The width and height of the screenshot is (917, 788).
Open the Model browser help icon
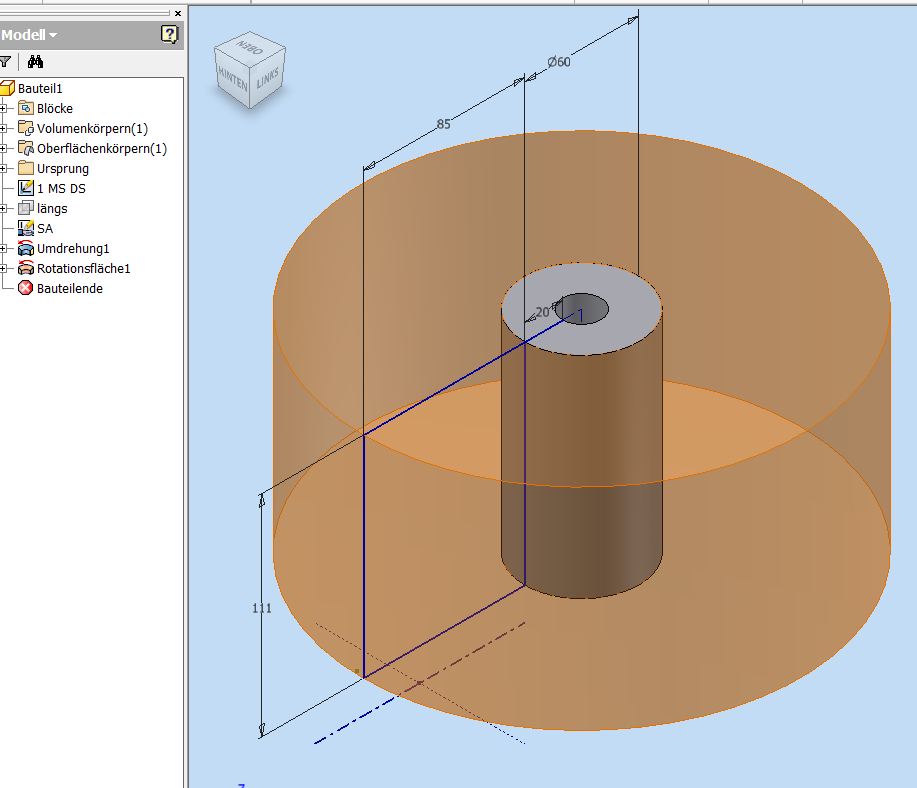(169, 35)
